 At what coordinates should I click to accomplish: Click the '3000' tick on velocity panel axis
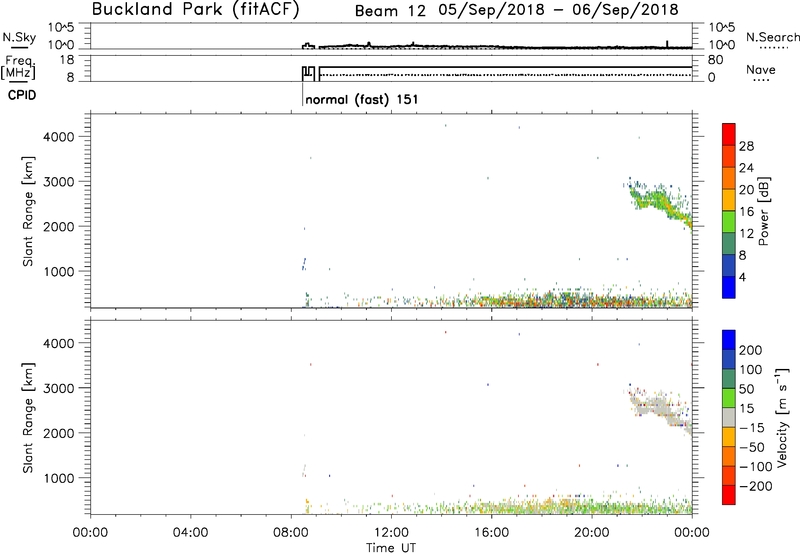point(58,388)
